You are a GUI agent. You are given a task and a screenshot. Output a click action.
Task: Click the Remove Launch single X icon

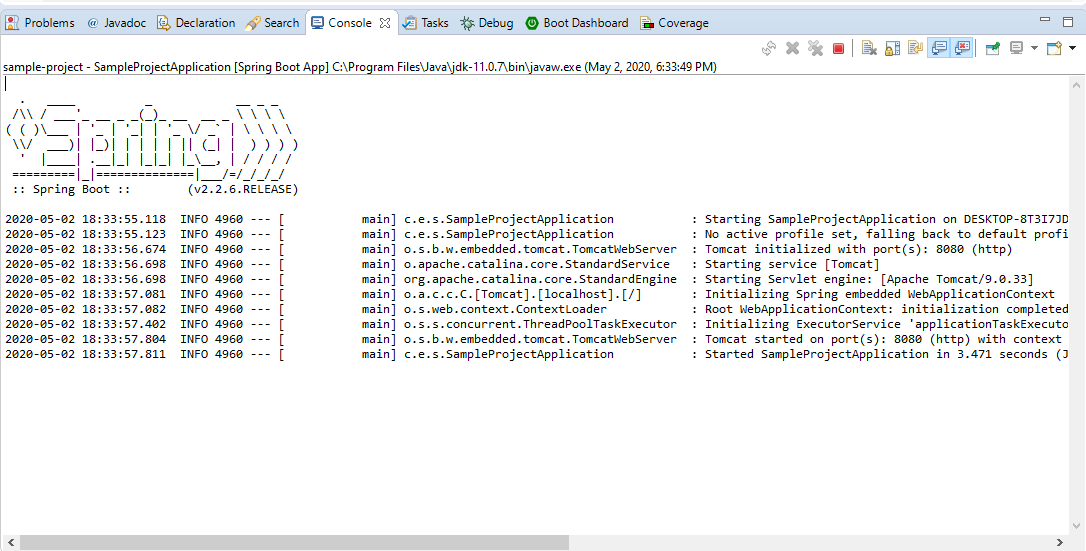tap(792, 48)
